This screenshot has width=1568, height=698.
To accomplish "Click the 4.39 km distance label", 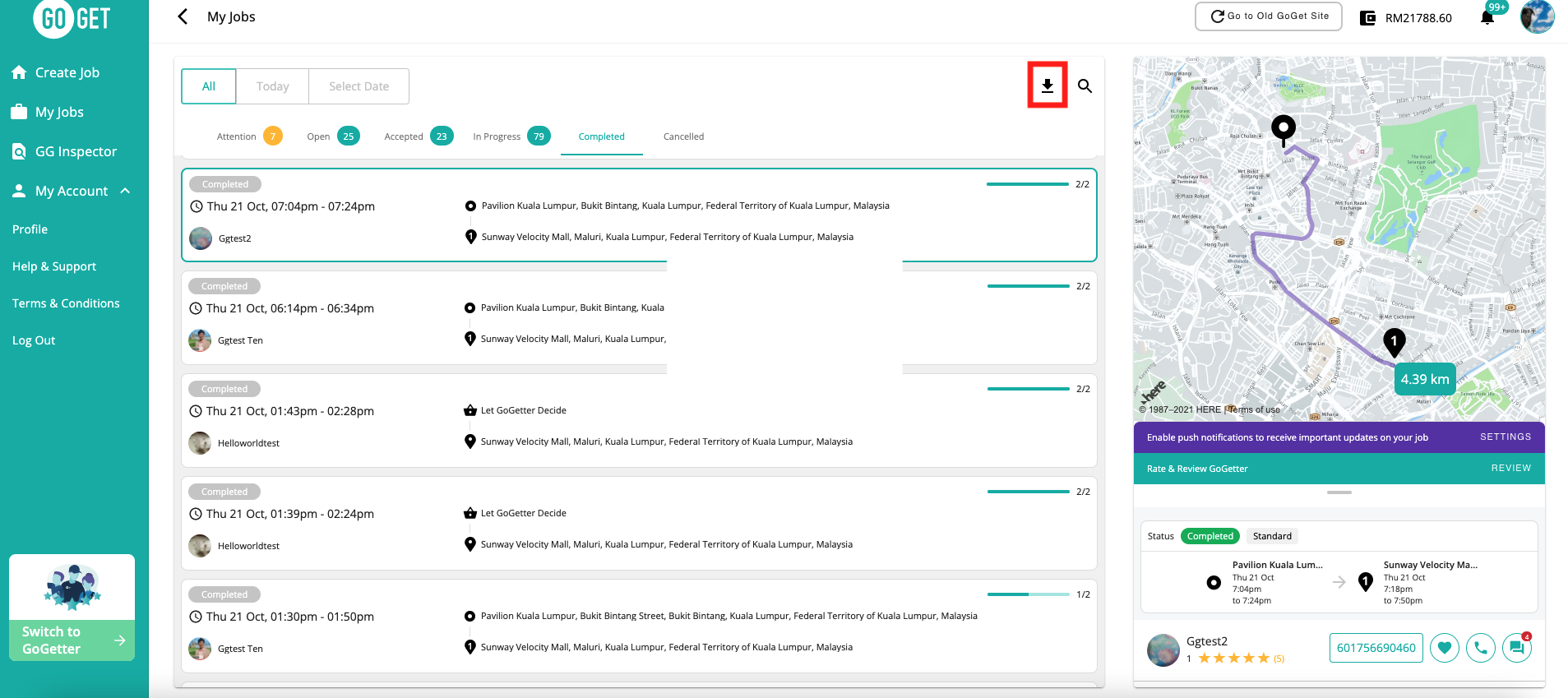I will (x=1425, y=379).
